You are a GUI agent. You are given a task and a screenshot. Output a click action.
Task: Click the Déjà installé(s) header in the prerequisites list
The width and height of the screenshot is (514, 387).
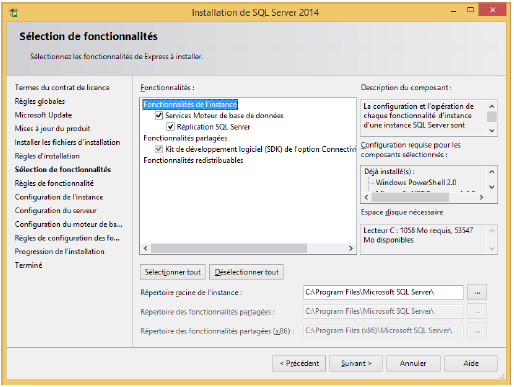pyautogui.click(x=389, y=172)
